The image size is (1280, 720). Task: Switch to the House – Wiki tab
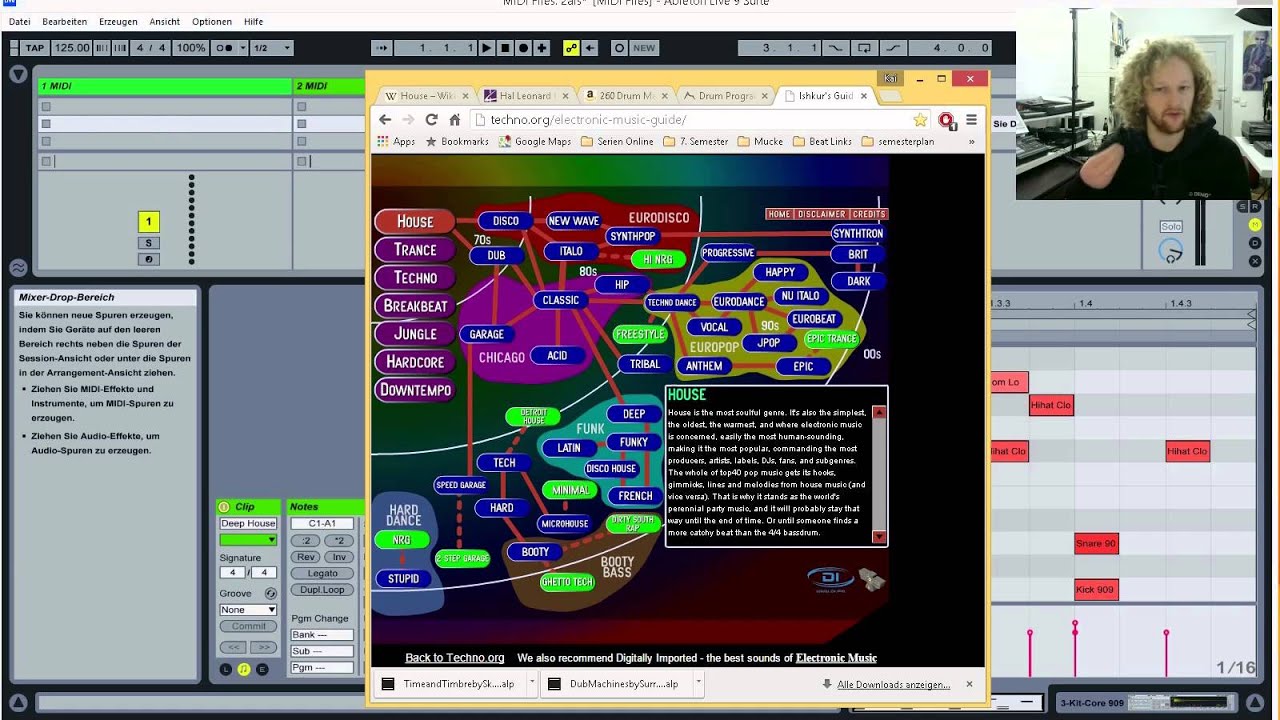[x=423, y=96]
